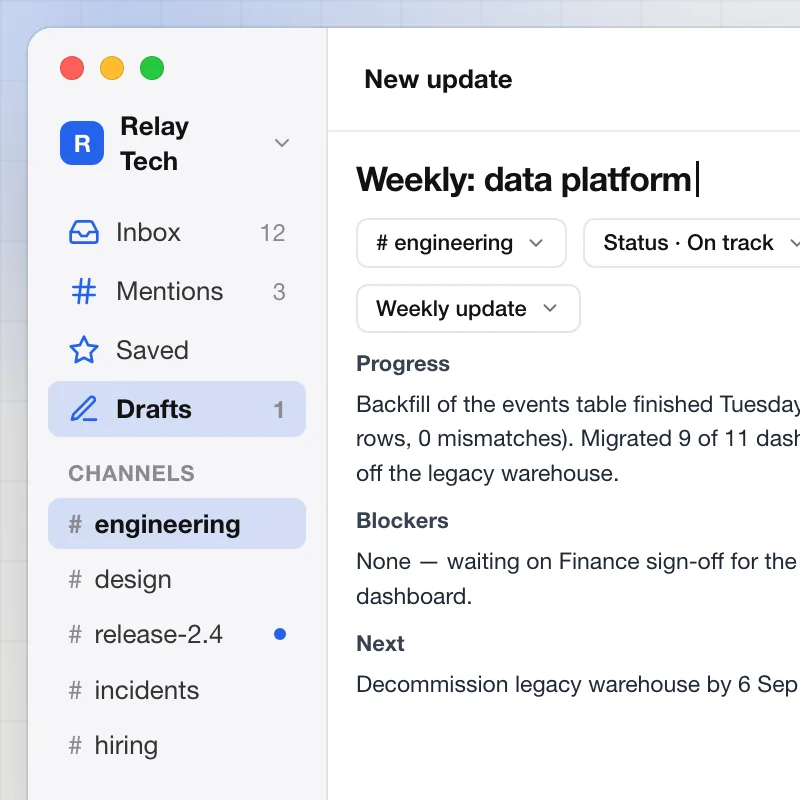This screenshot has height=800, width=800.
Task: Click the Saved star icon
Action: click(84, 350)
